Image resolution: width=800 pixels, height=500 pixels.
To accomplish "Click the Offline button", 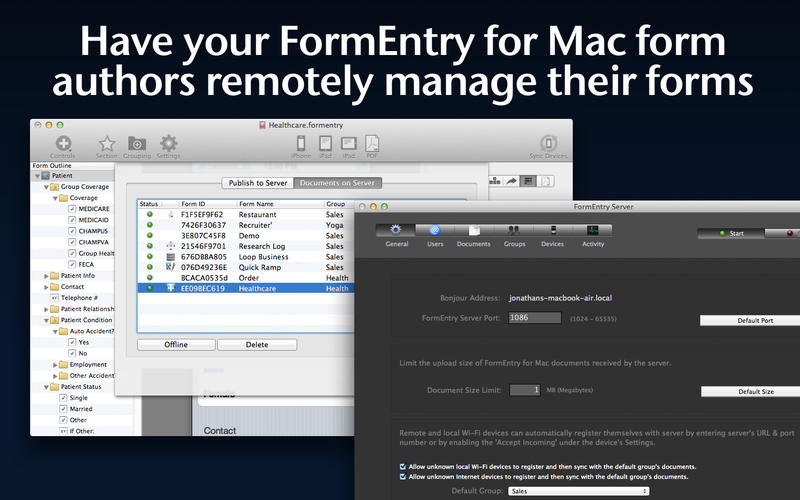I will [x=176, y=345].
